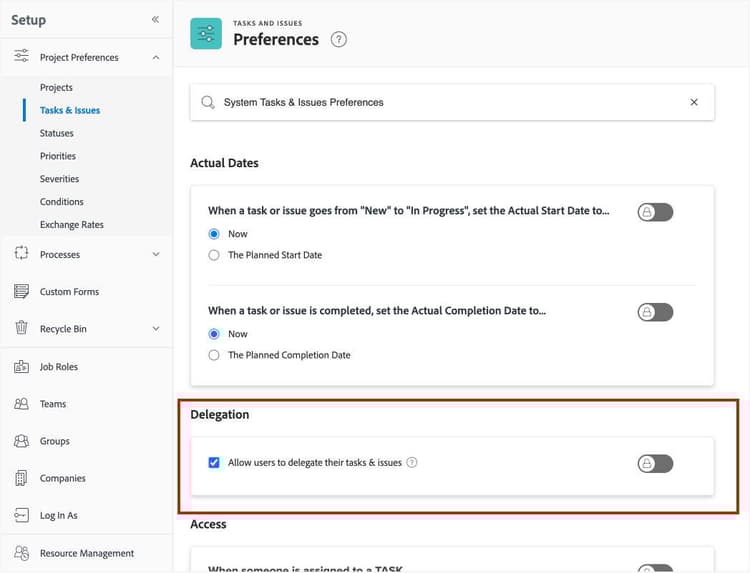Click the Preferences help question mark icon
This screenshot has height=573, width=750.
tap(339, 40)
